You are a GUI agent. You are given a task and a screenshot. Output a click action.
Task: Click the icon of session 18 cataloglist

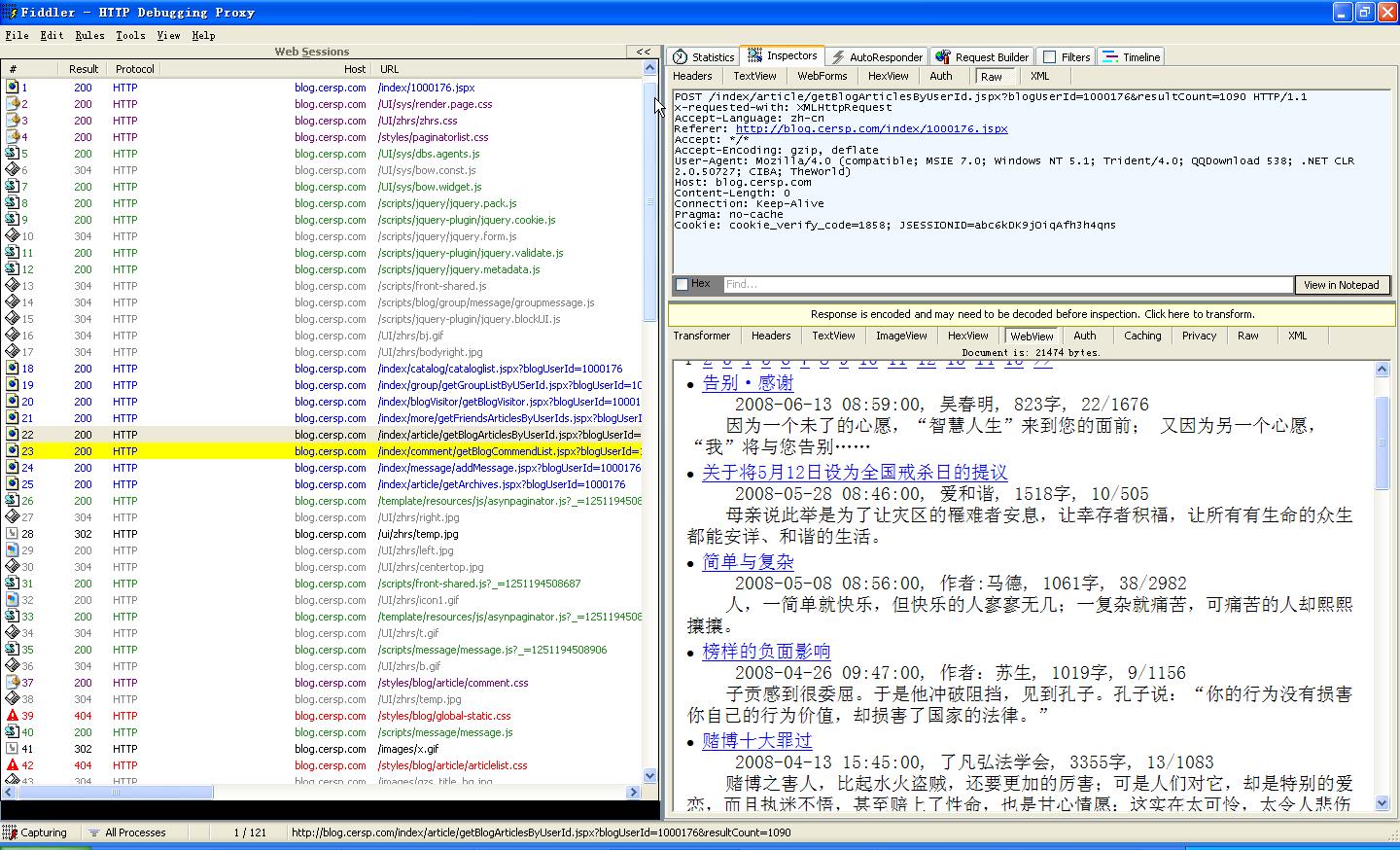[x=13, y=369]
